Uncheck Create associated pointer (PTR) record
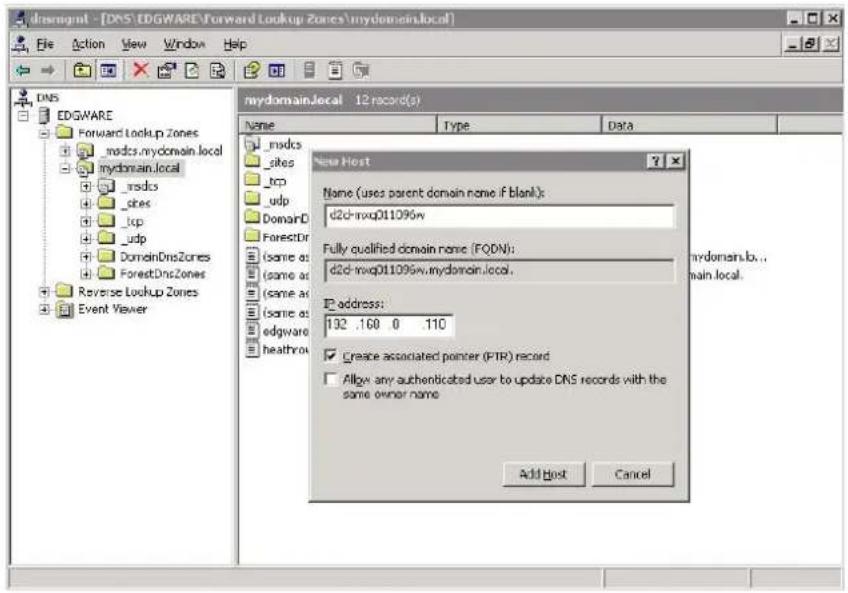848x593 pixels. [330, 355]
